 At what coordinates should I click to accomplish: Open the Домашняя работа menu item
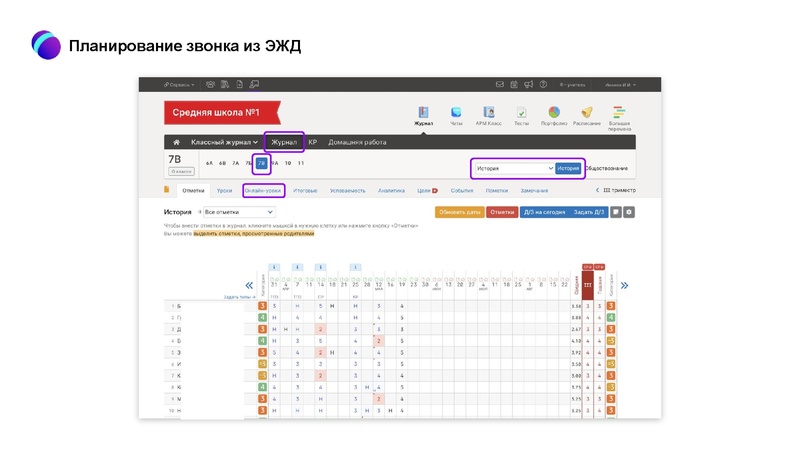[357, 142]
